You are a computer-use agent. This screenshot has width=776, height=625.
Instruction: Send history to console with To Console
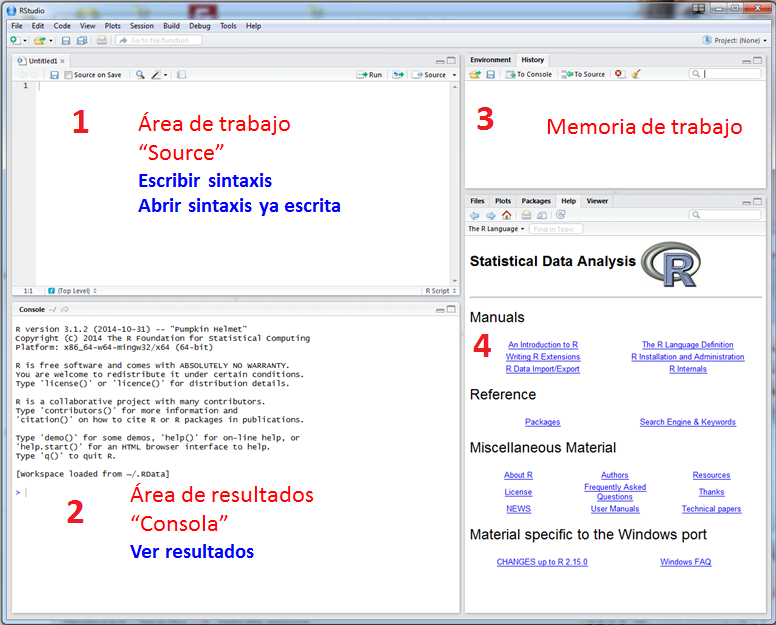click(528, 74)
